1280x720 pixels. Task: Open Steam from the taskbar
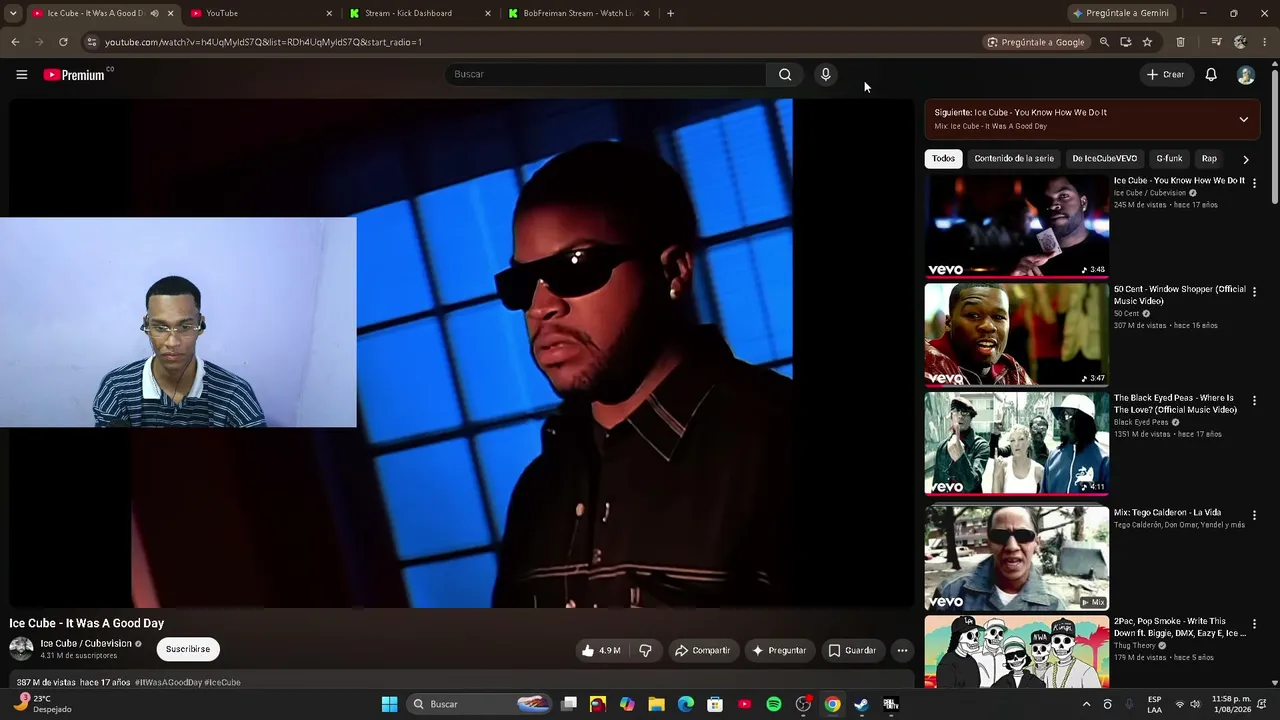click(861, 704)
